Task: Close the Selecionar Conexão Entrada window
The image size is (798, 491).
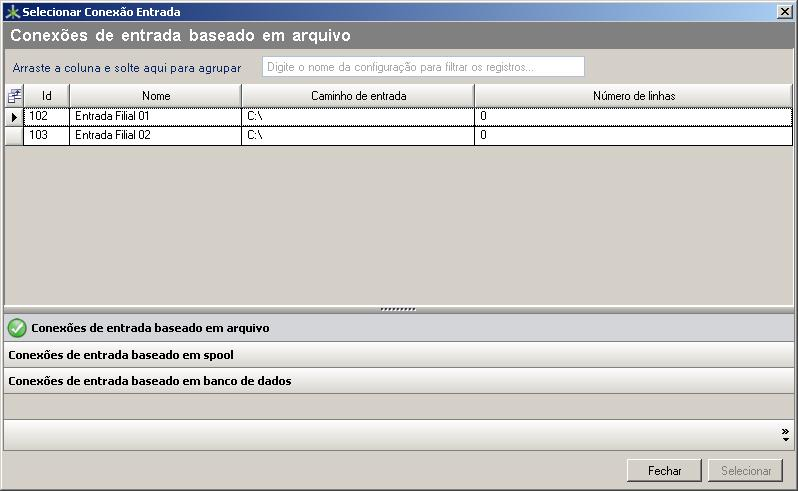Action: (x=785, y=12)
